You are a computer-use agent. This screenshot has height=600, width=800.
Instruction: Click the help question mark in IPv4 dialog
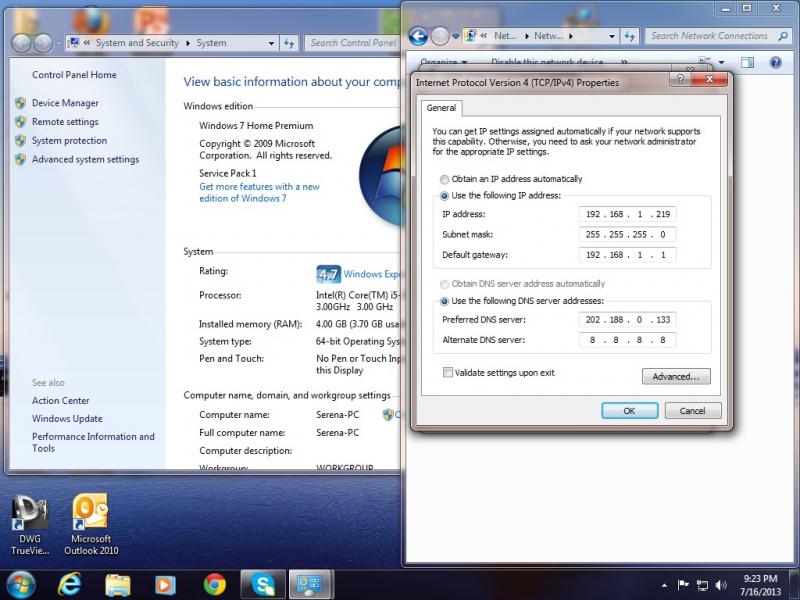tap(680, 79)
